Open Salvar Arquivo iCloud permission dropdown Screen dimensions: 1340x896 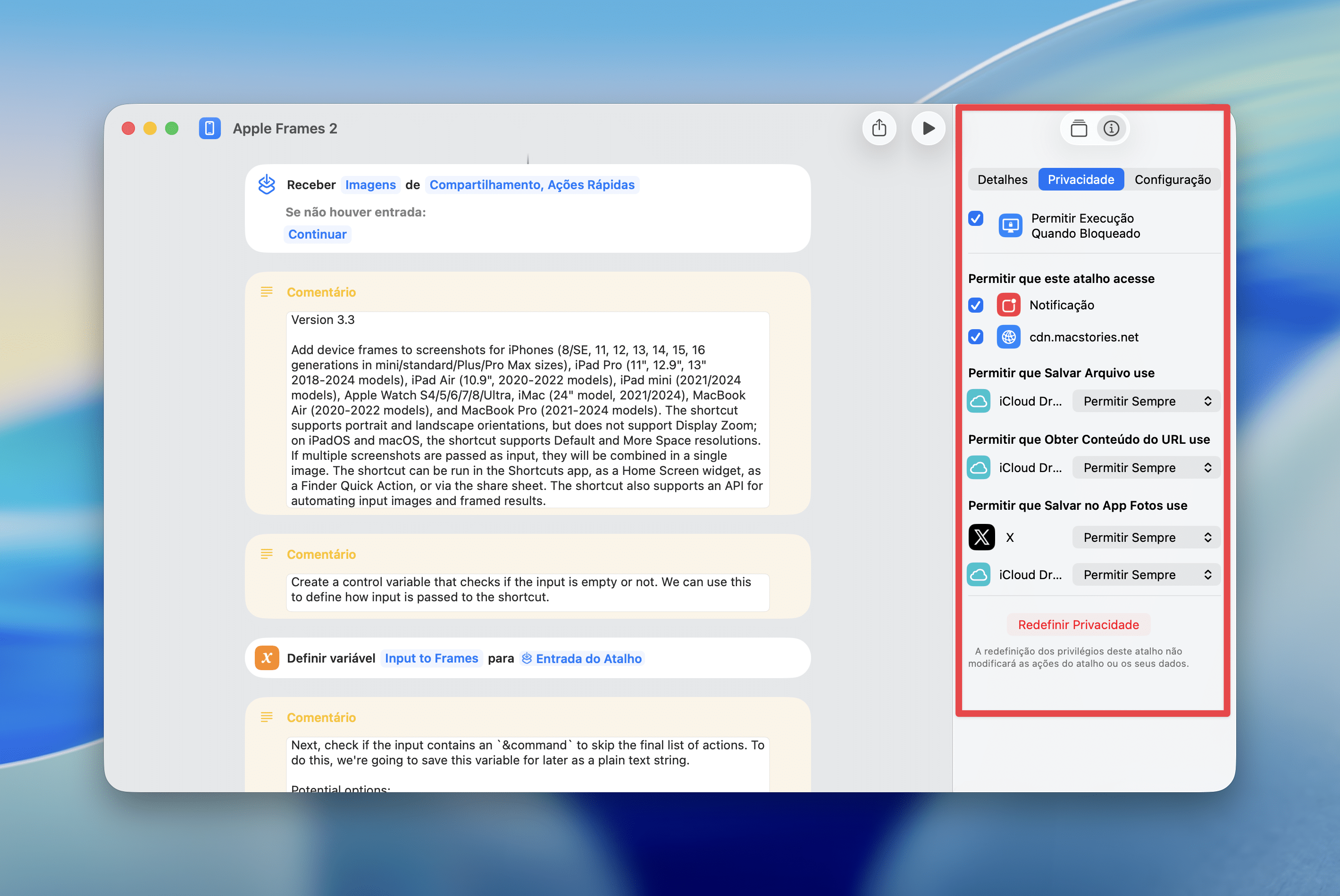point(1146,401)
